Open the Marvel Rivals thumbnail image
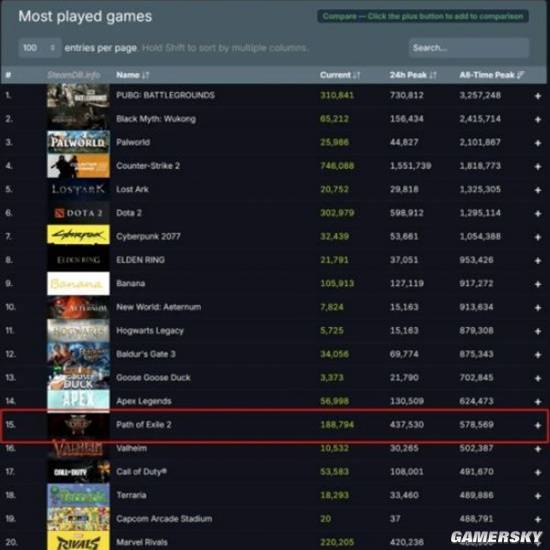Viewport: 550px width, 550px height. [x=78, y=541]
